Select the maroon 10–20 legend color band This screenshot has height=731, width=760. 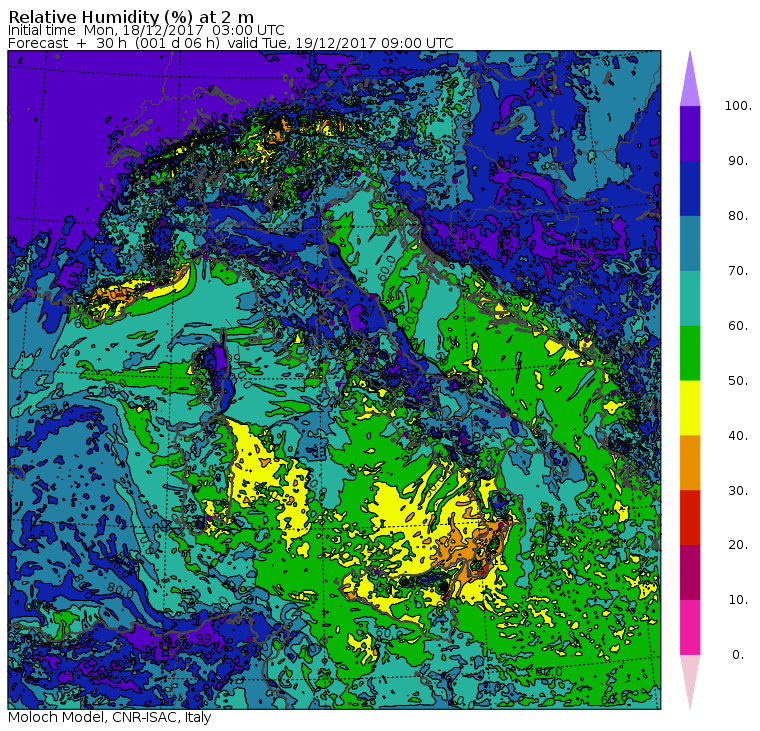(690, 572)
